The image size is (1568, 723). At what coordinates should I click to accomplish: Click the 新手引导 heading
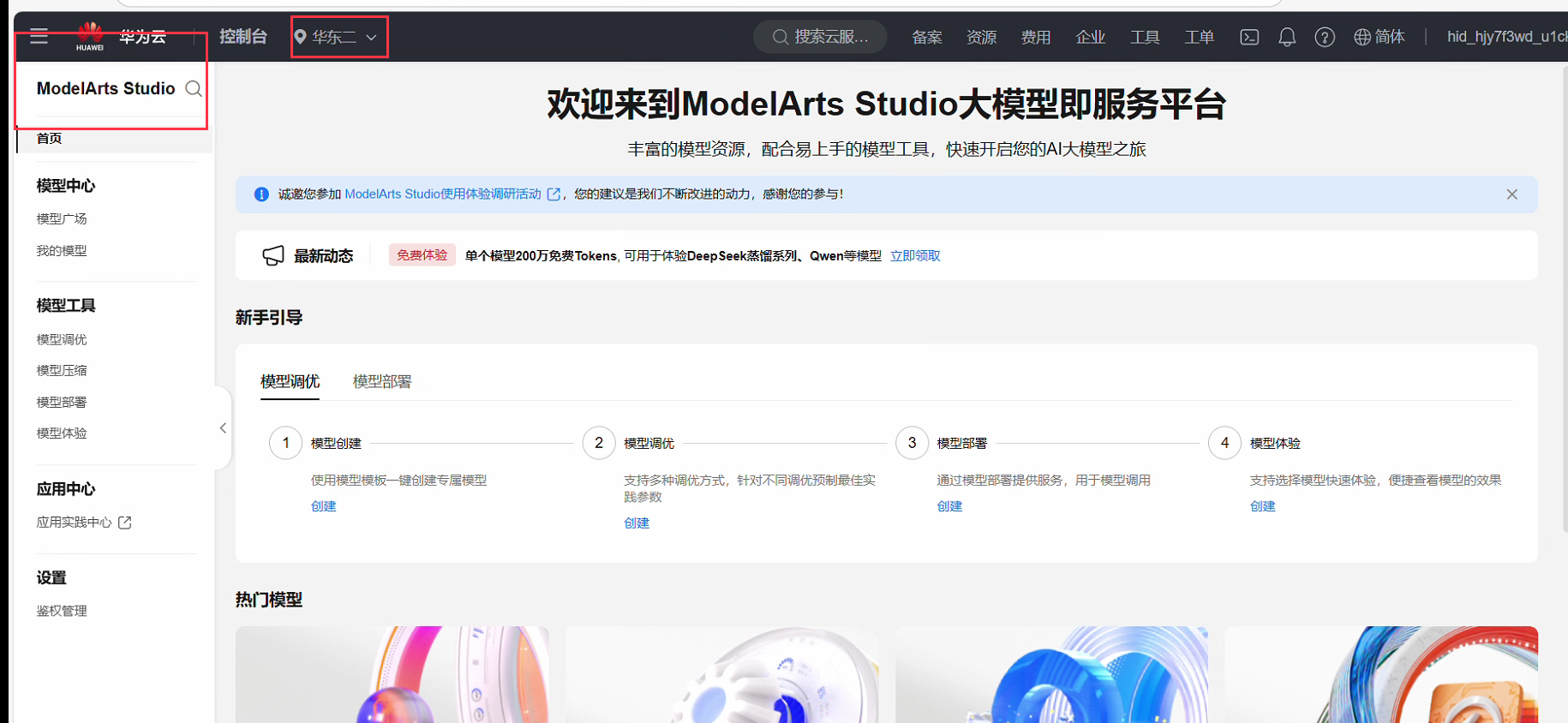(269, 318)
